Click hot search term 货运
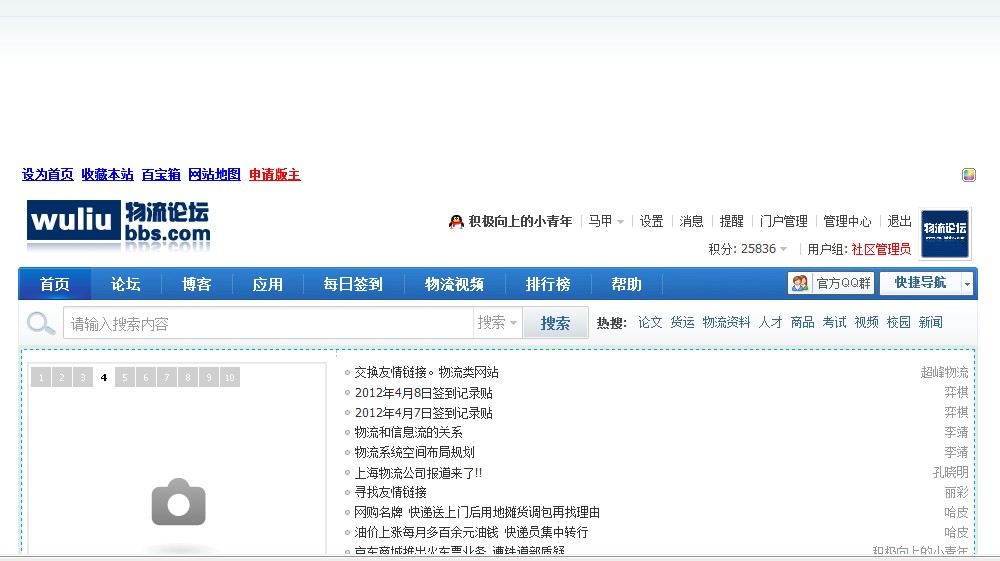Image resolution: width=1000 pixels, height=561 pixels. pos(682,323)
